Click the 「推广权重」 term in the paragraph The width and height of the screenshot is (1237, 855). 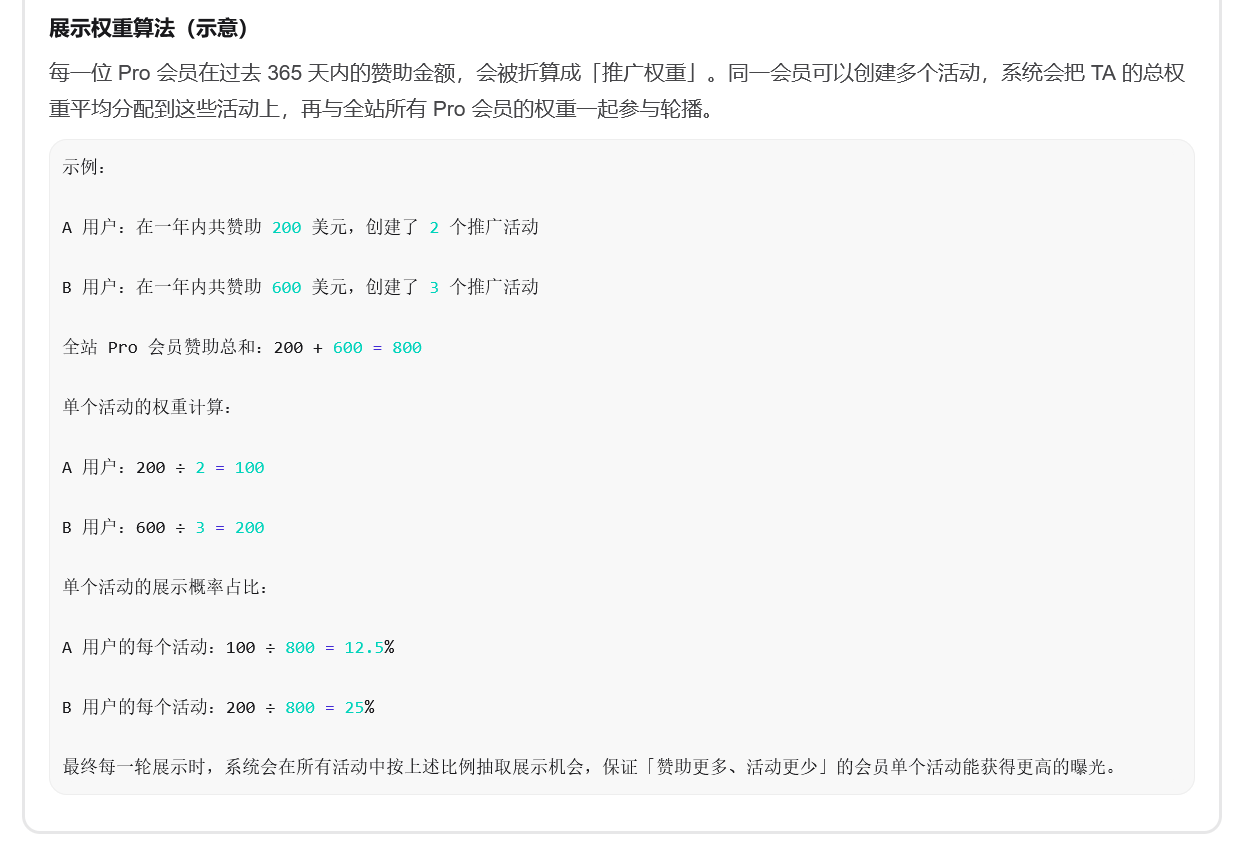pyautogui.click(x=648, y=72)
